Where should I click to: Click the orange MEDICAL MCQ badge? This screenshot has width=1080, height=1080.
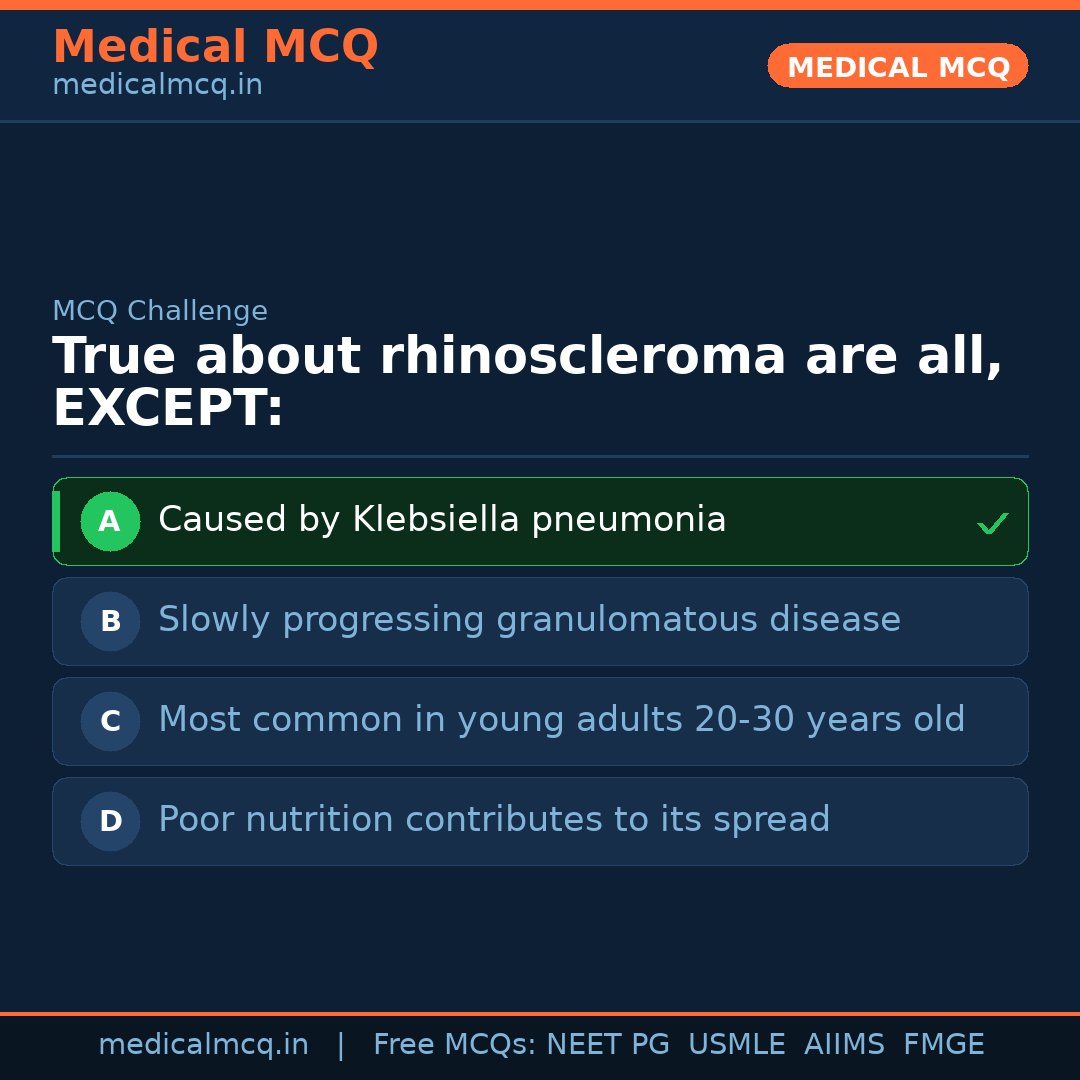(897, 66)
